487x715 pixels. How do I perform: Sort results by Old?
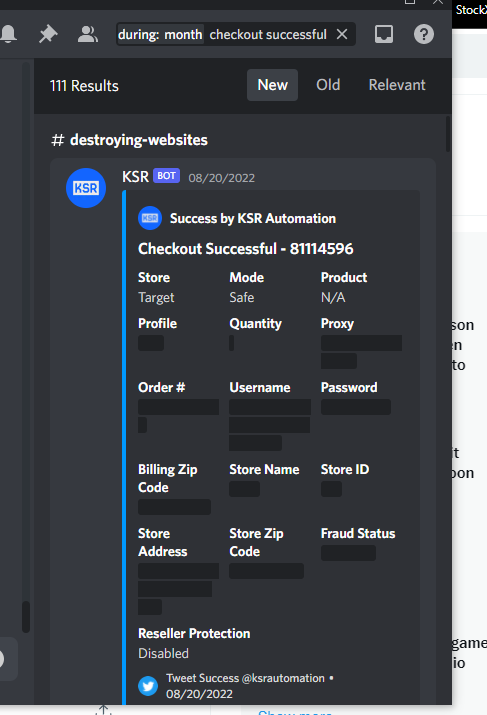click(x=328, y=85)
